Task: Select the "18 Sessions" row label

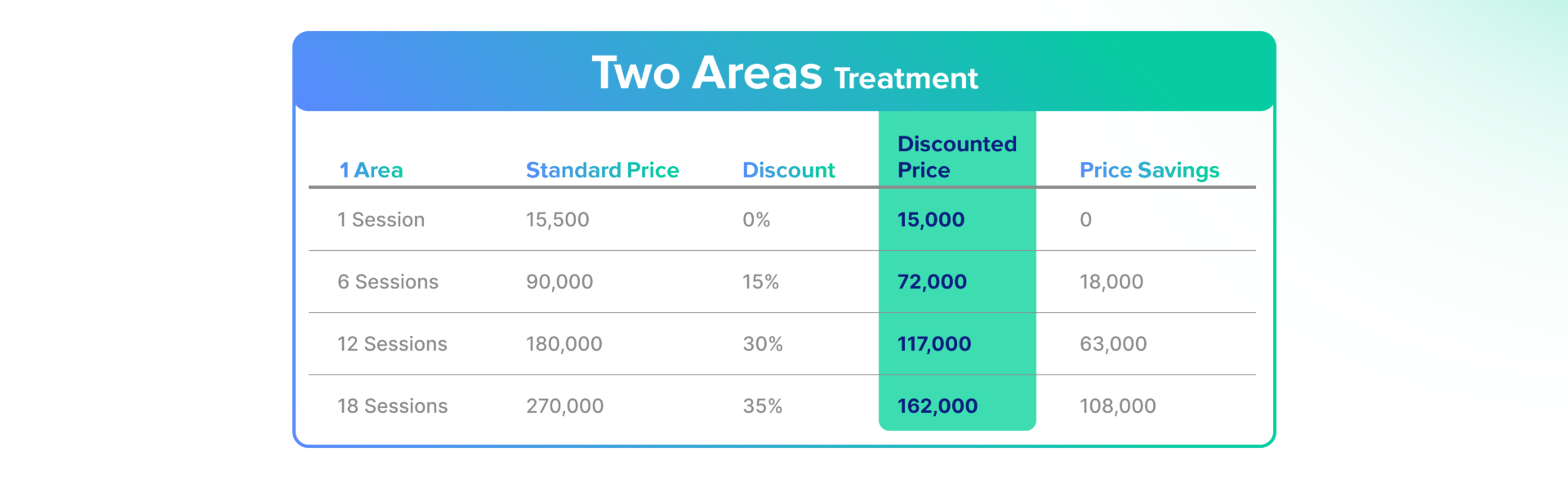Action: coord(392,406)
